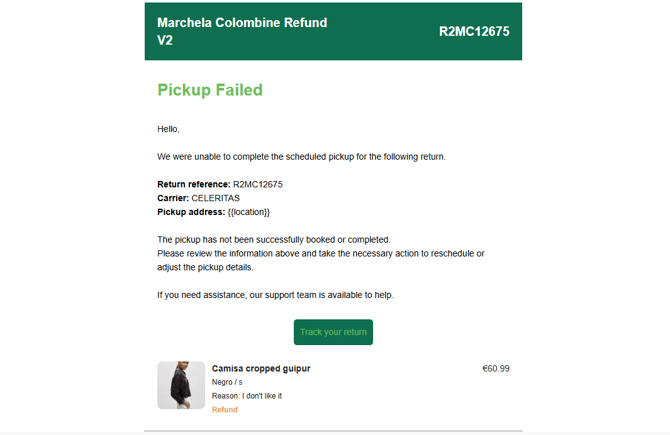The width and height of the screenshot is (670, 435).
Task: Click the Hello greeting text
Action: point(168,129)
